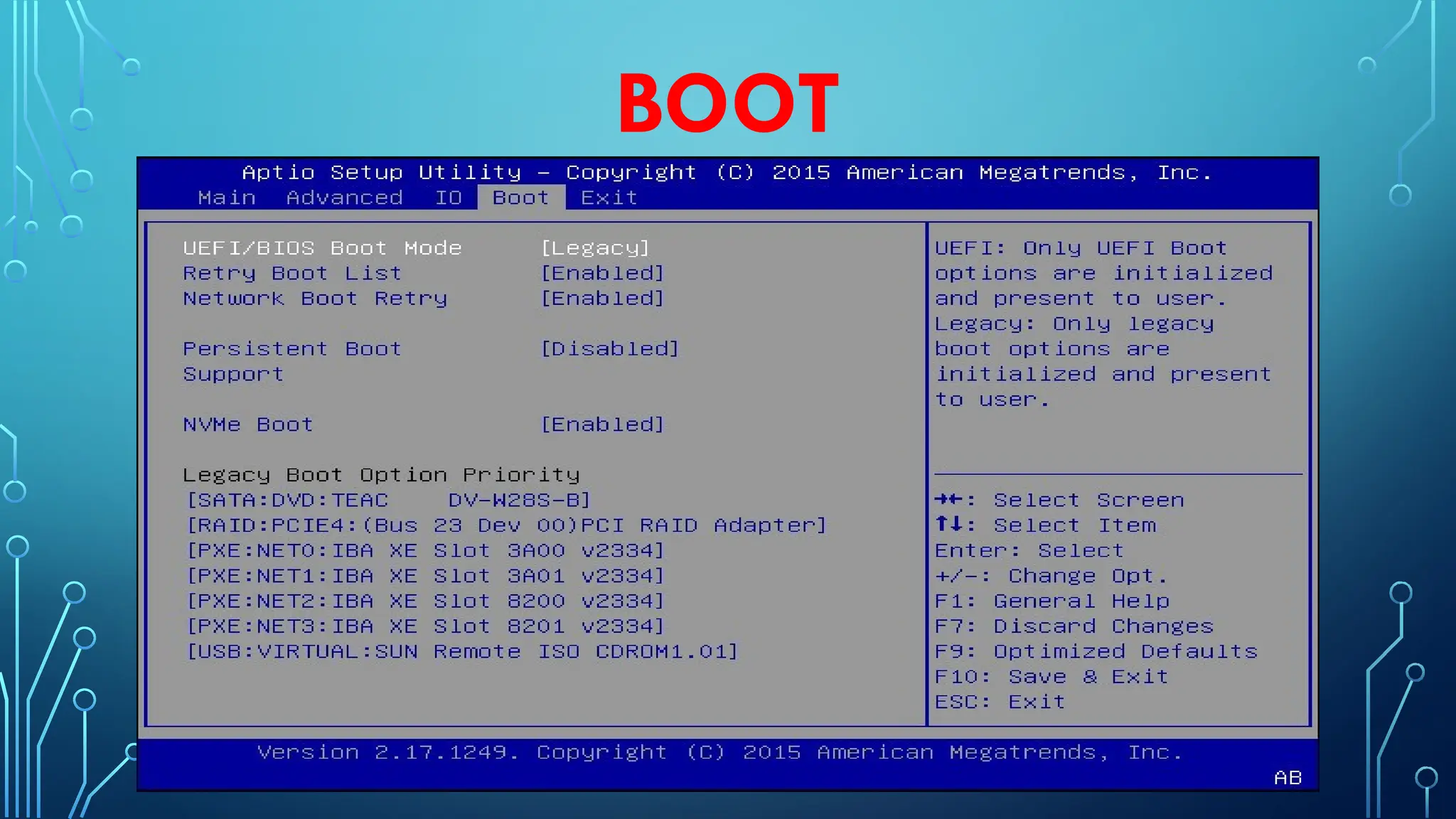Open NVMe Boot Enabled option
The image size is (1456, 819).
(x=602, y=425)
